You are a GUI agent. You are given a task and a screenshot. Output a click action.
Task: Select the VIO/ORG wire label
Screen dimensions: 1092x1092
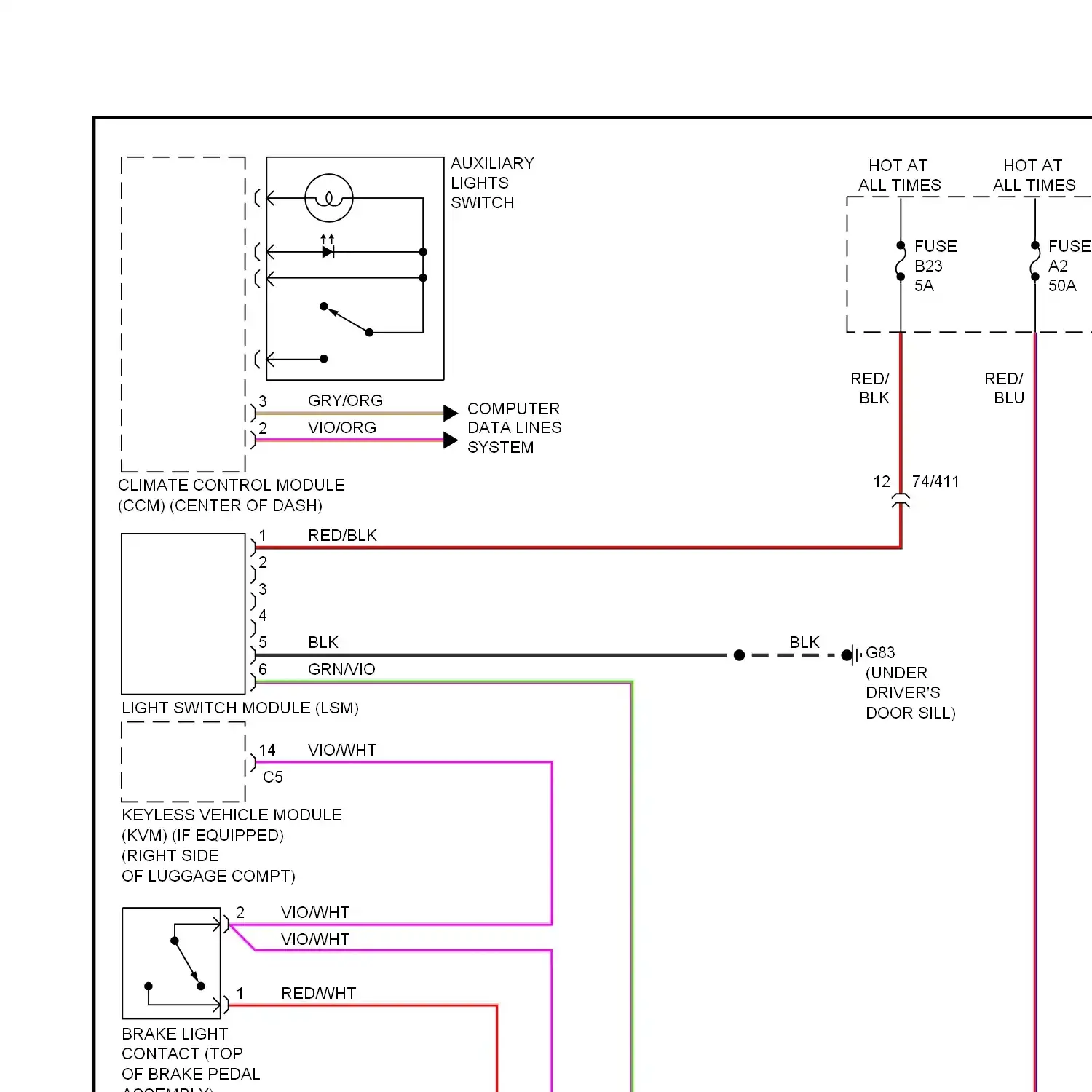point(342,427)
